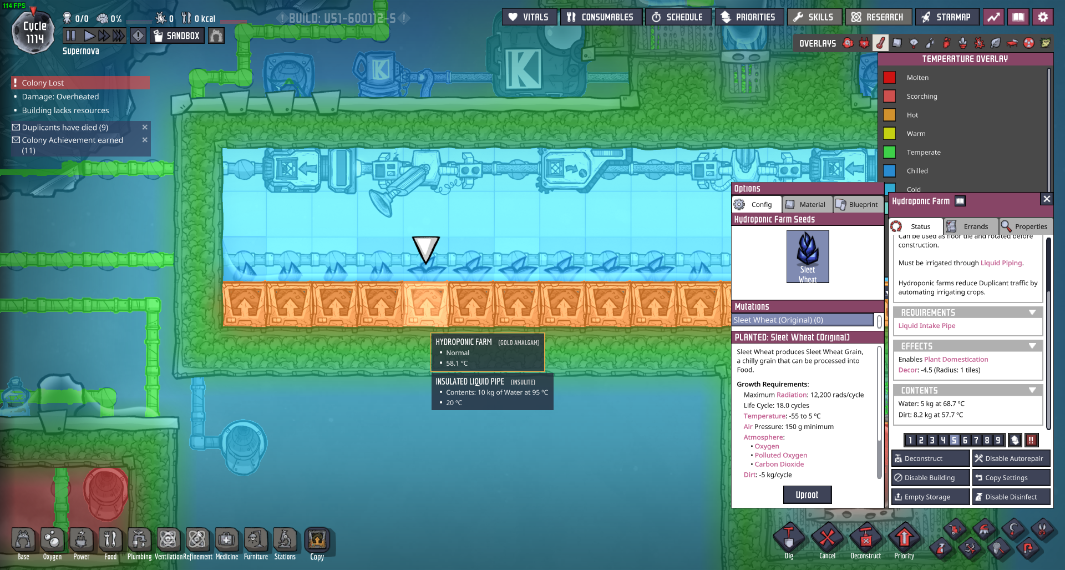Click the Copy Settings button
The height and width of the screenshot is (570, 1065).
point(1011,478)
